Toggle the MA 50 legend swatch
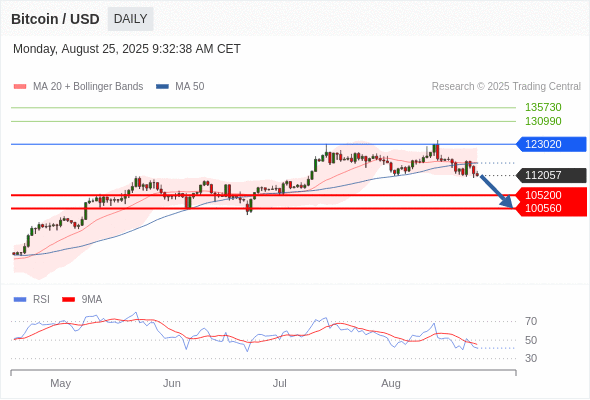Image resolution: width=590 pixels, height=400 pixels. coord(162,87)
